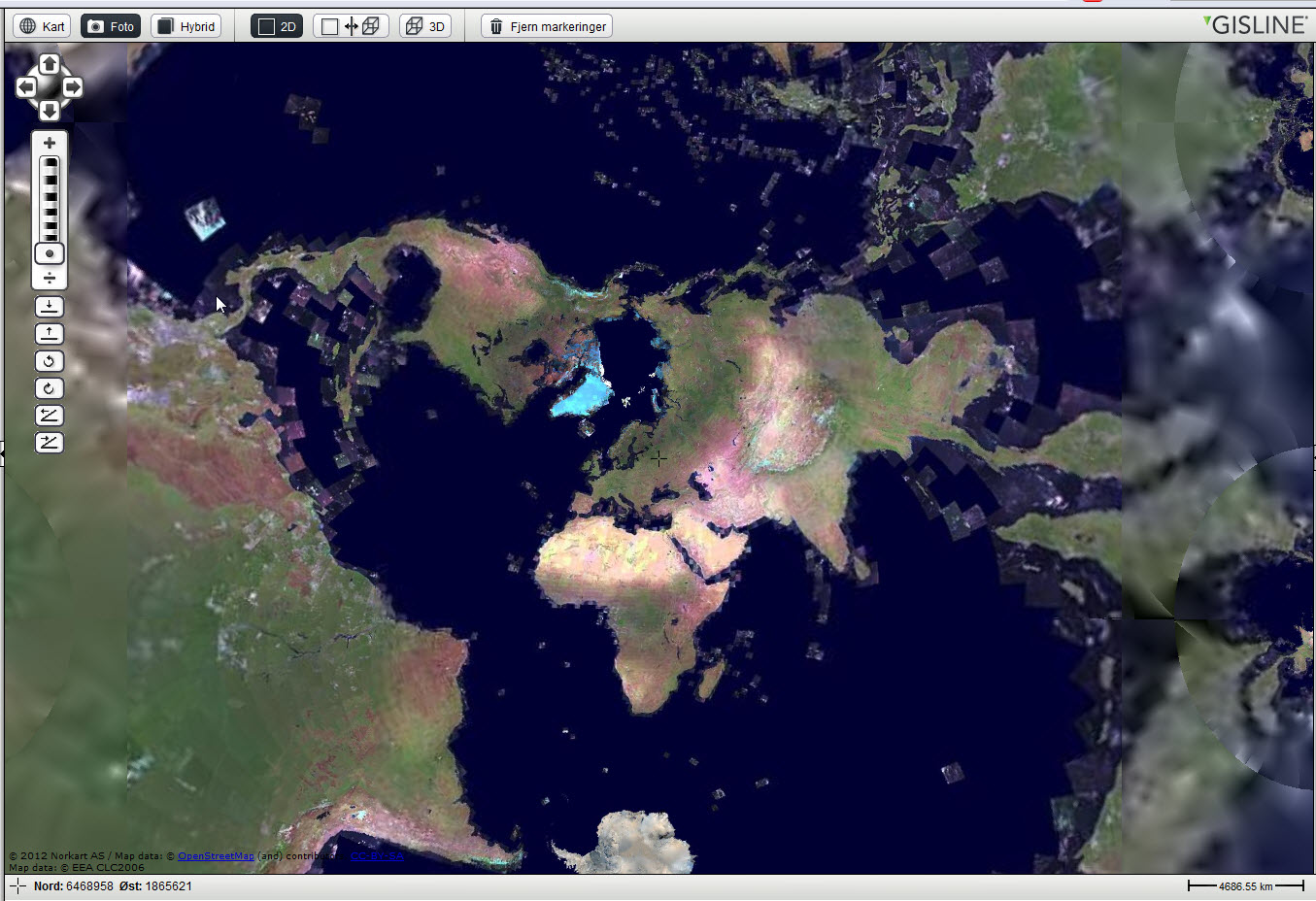Image resolution: width=1316 pixels, height=901 pixels.
Task: Activate split 2D and 3D view
Action: 351,26
